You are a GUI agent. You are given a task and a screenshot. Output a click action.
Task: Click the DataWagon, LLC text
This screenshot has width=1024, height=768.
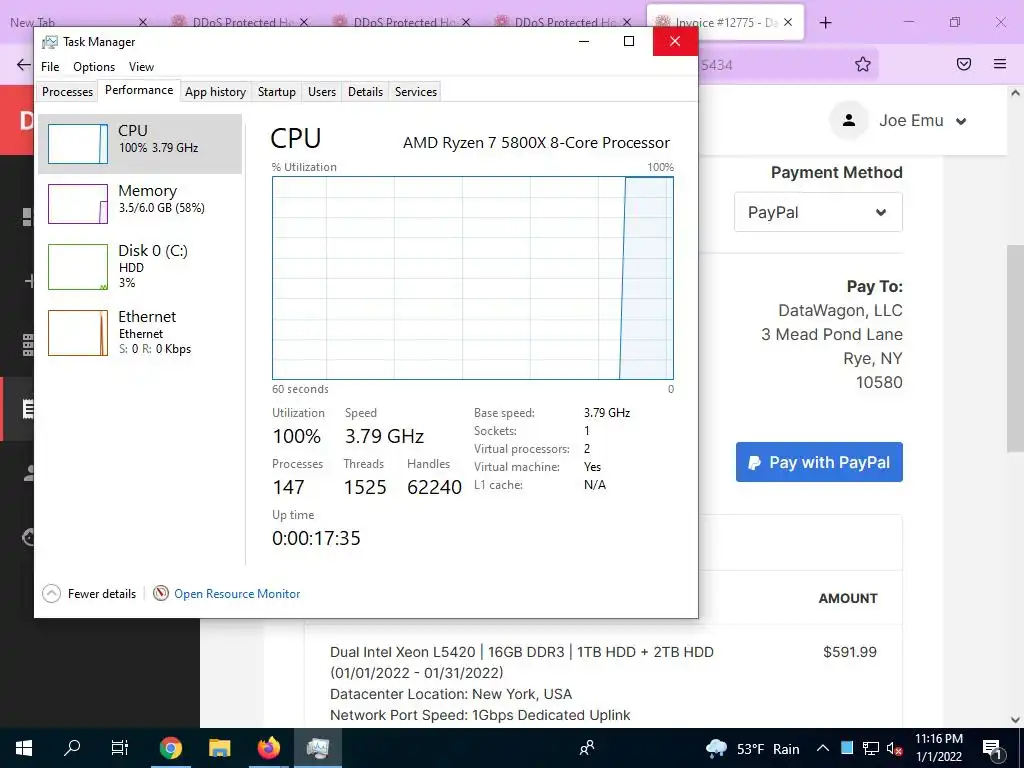[840, 310]
